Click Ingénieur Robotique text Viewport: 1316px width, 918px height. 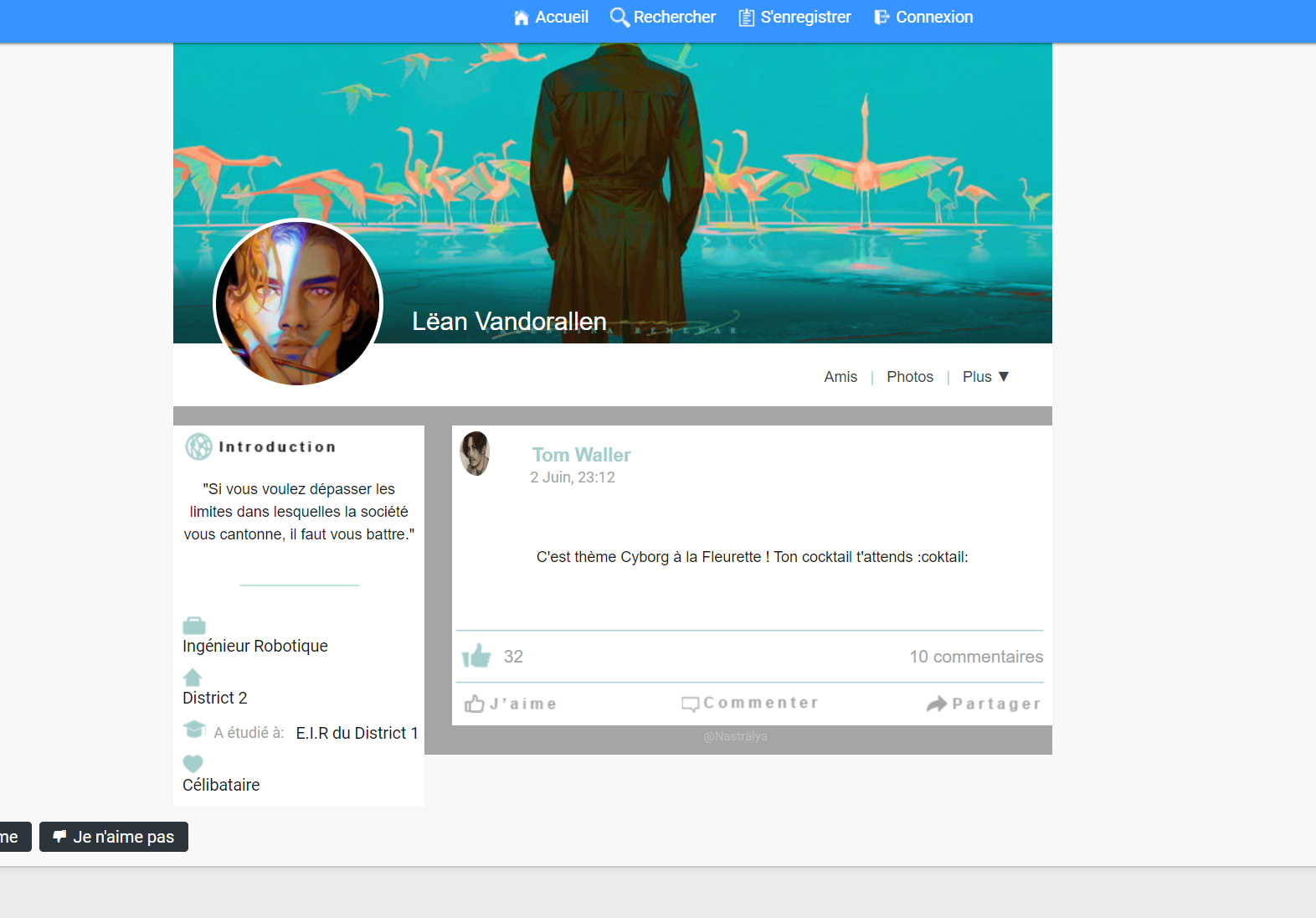click(255, 646)
